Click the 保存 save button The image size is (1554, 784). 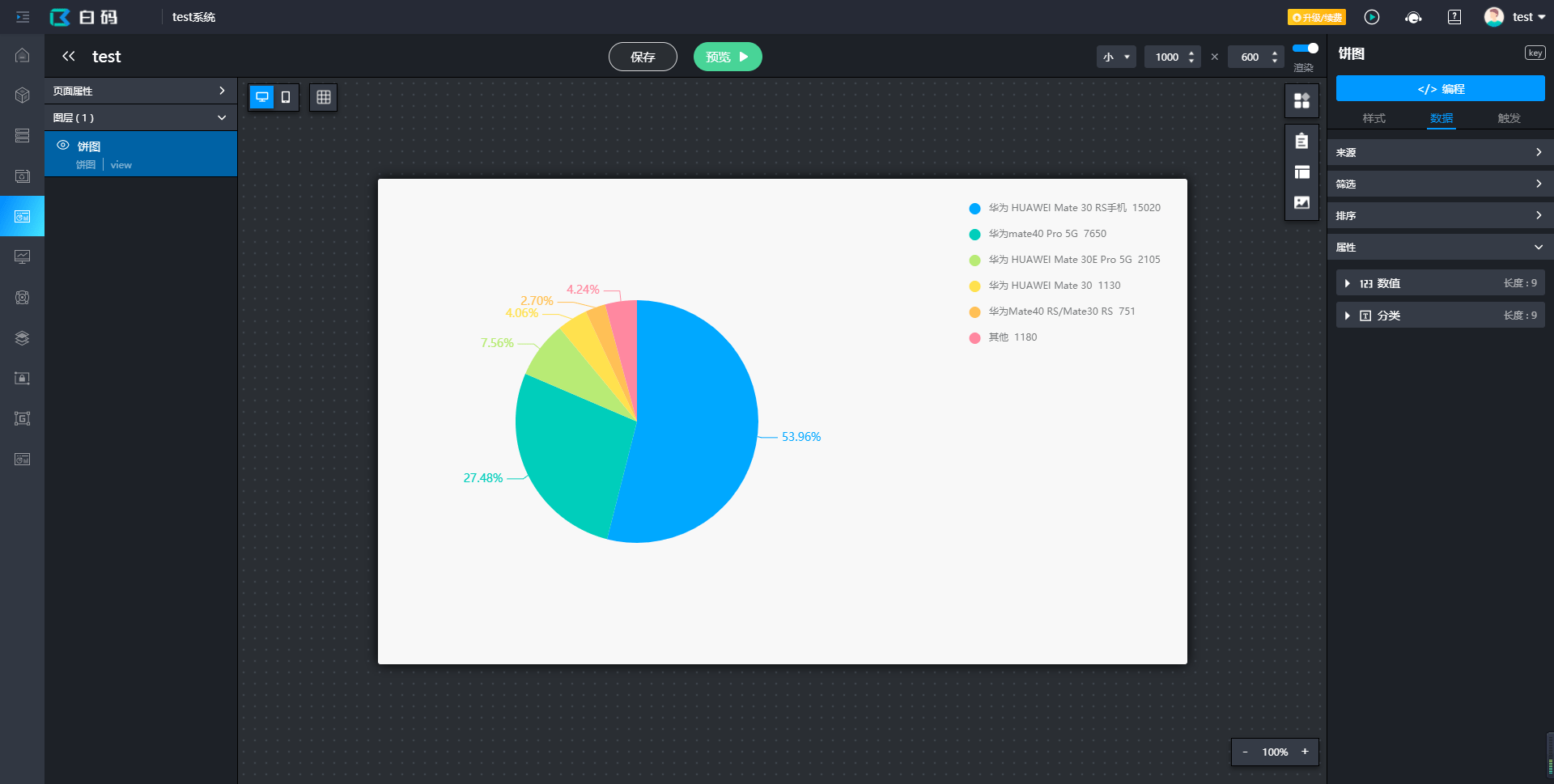[643, 57]
